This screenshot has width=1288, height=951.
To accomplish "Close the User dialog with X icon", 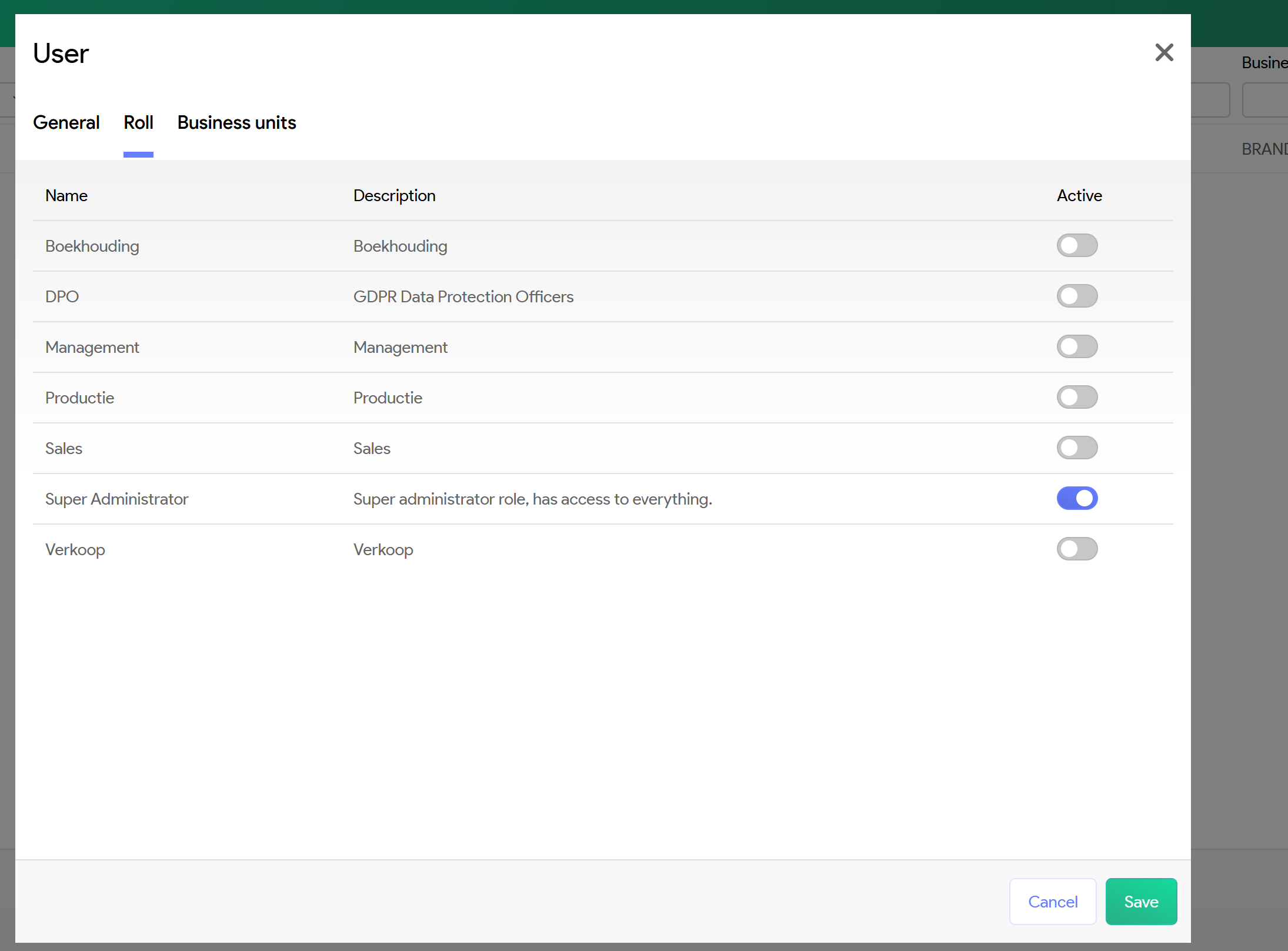I will [x=1163, y=53].
